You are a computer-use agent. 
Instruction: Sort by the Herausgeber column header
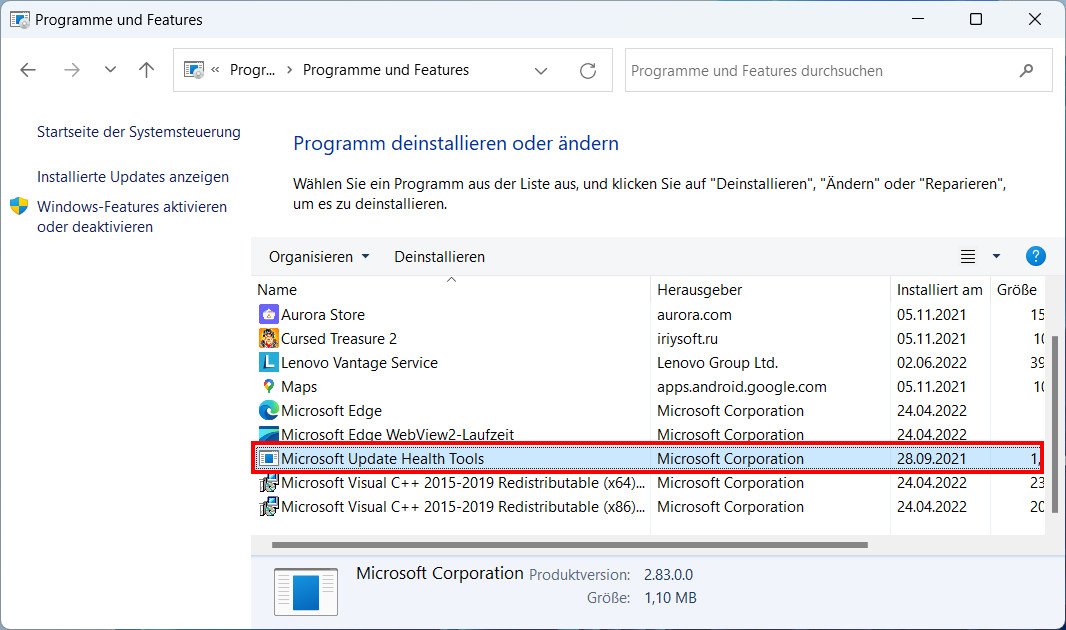(700, 290)
